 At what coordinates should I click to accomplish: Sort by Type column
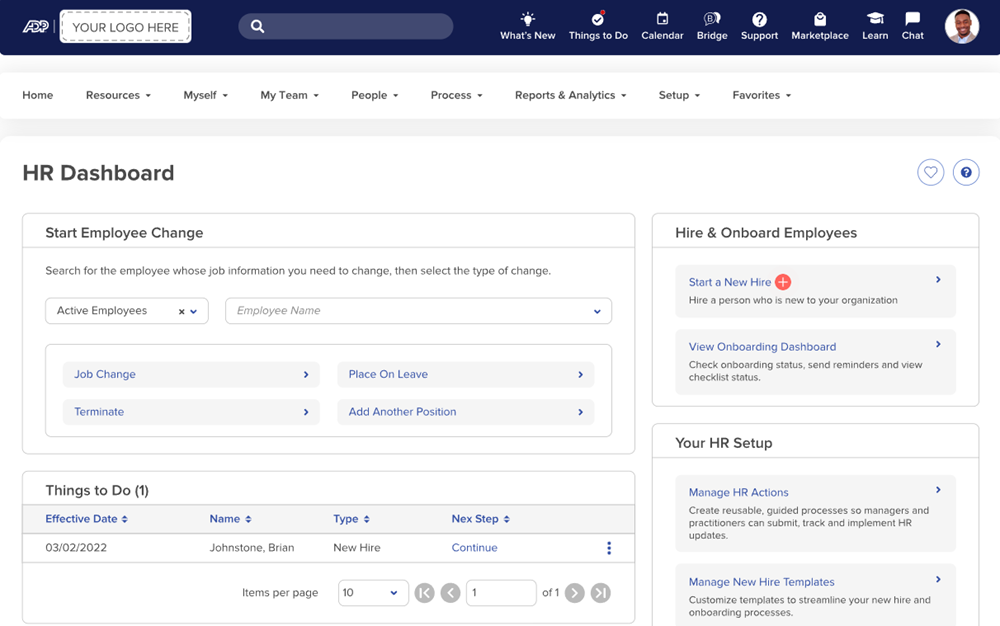pos(351,519)
